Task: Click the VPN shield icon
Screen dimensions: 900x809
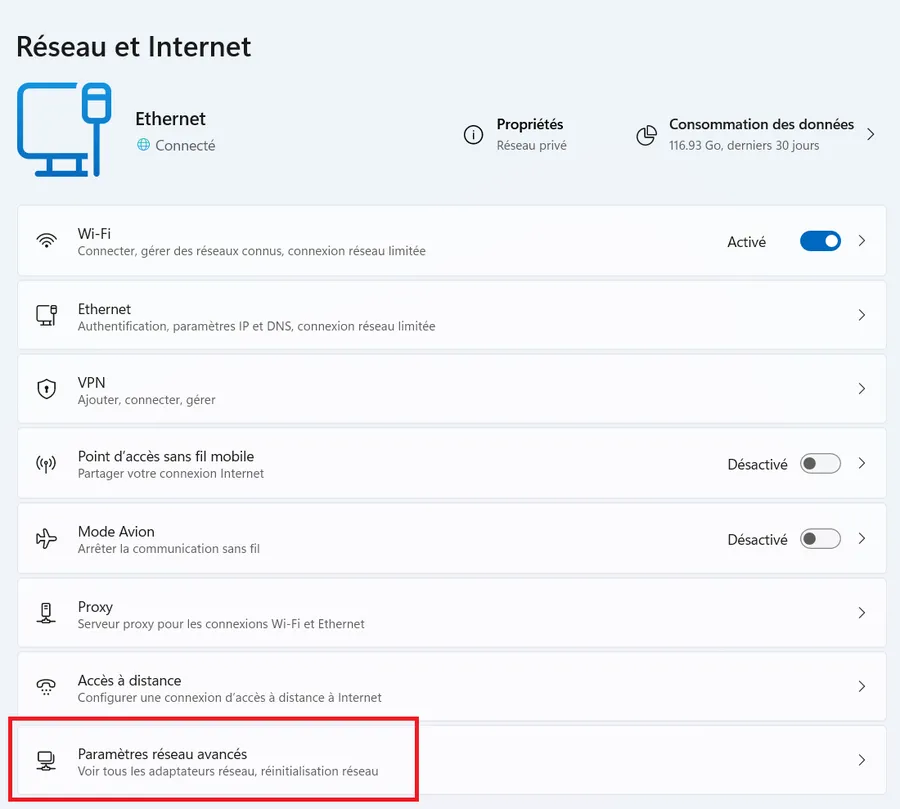Action: pyautogui.click(x=46, y=389)
